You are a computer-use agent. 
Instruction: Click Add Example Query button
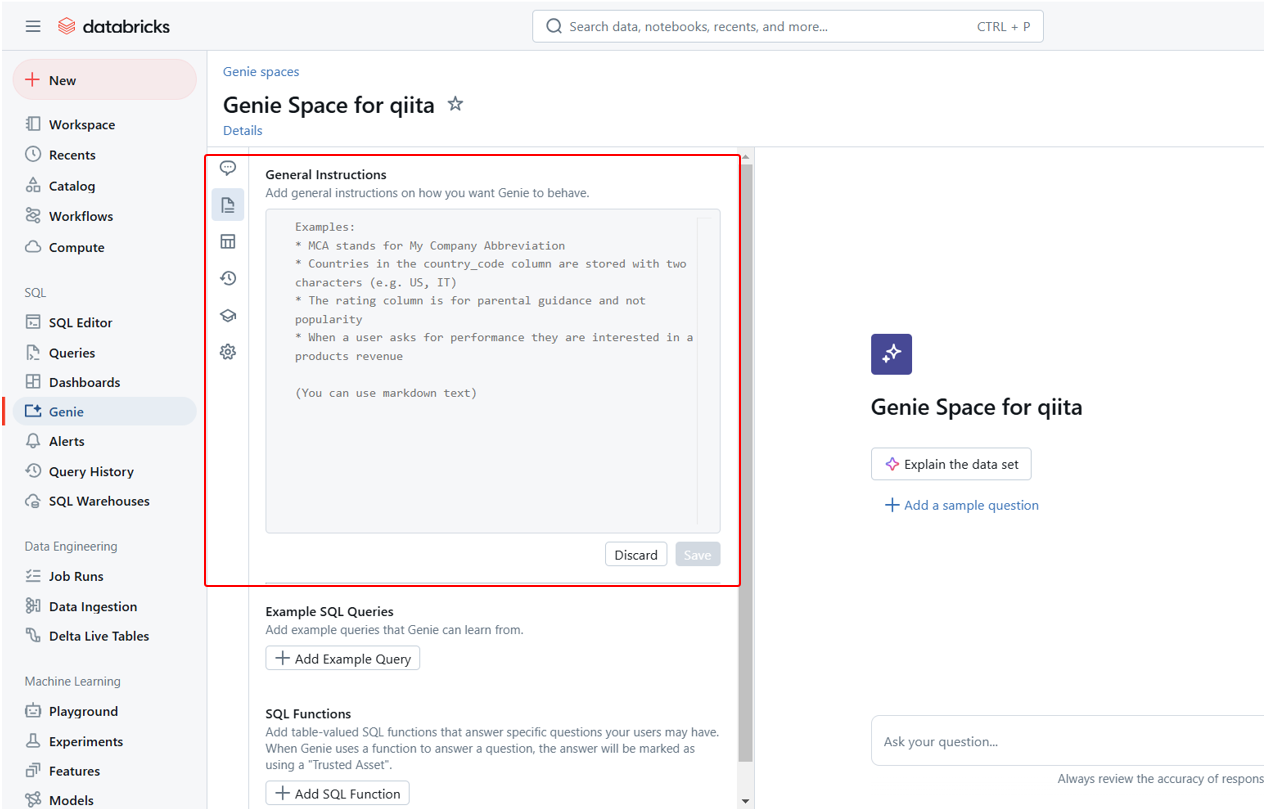(343, 659)
